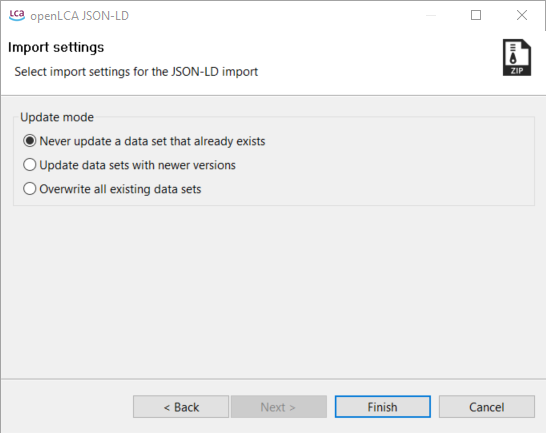This screenshot has width=546, height=433.
Task: Click the 'Import settings' heading
Action: (x=56, y=47)
